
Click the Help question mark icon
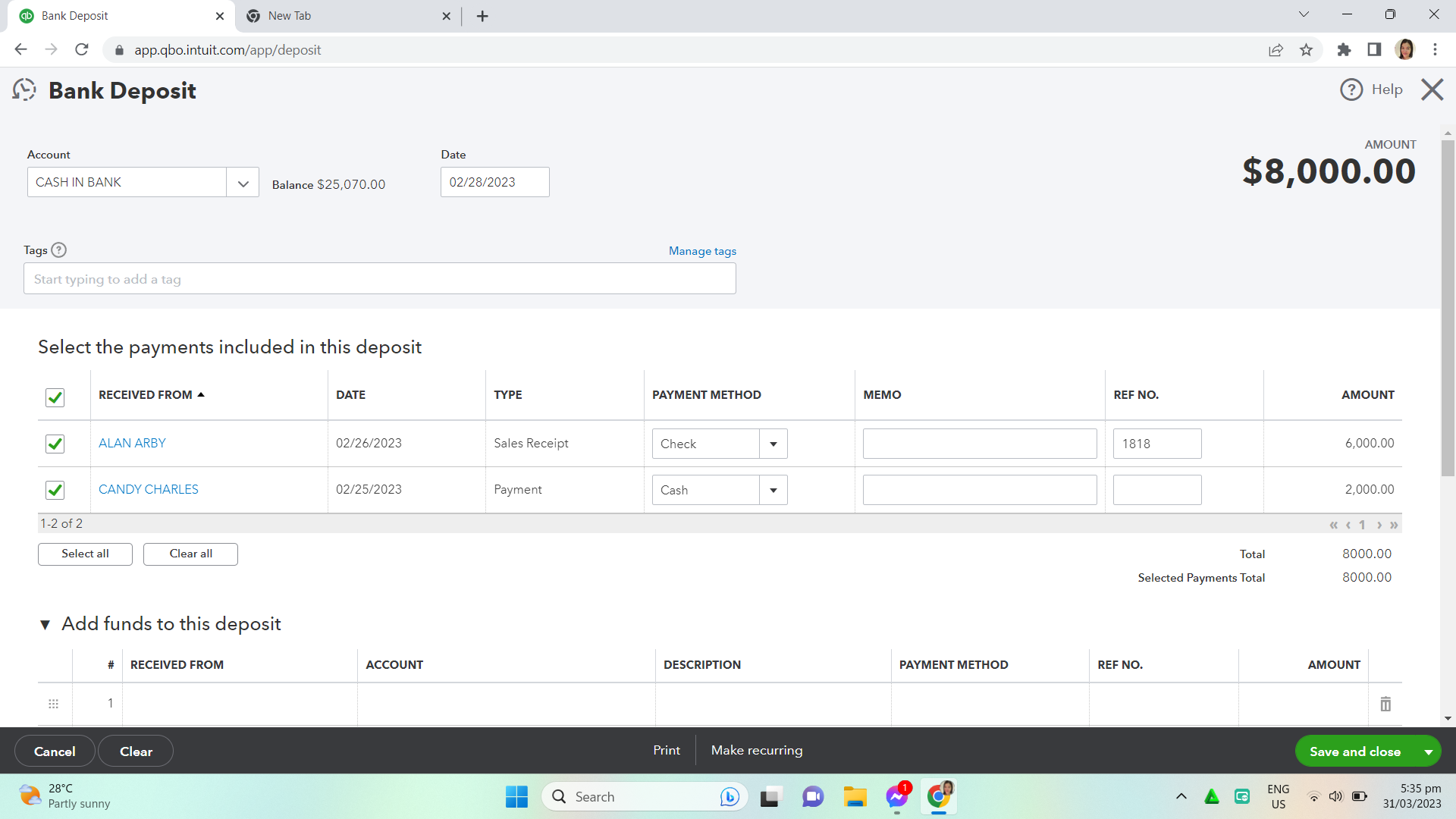tap(1351, 89)
